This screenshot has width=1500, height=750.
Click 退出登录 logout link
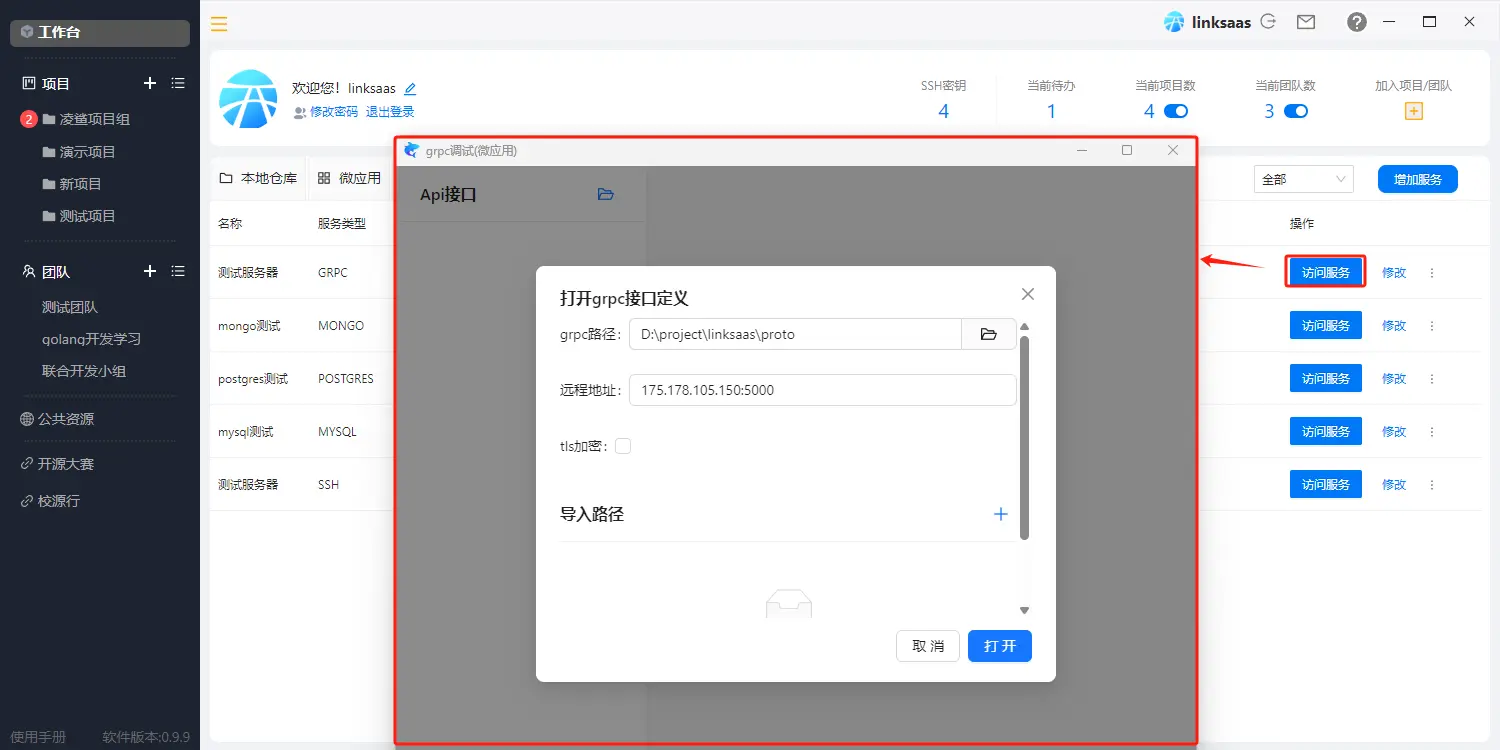coord(390,112)
